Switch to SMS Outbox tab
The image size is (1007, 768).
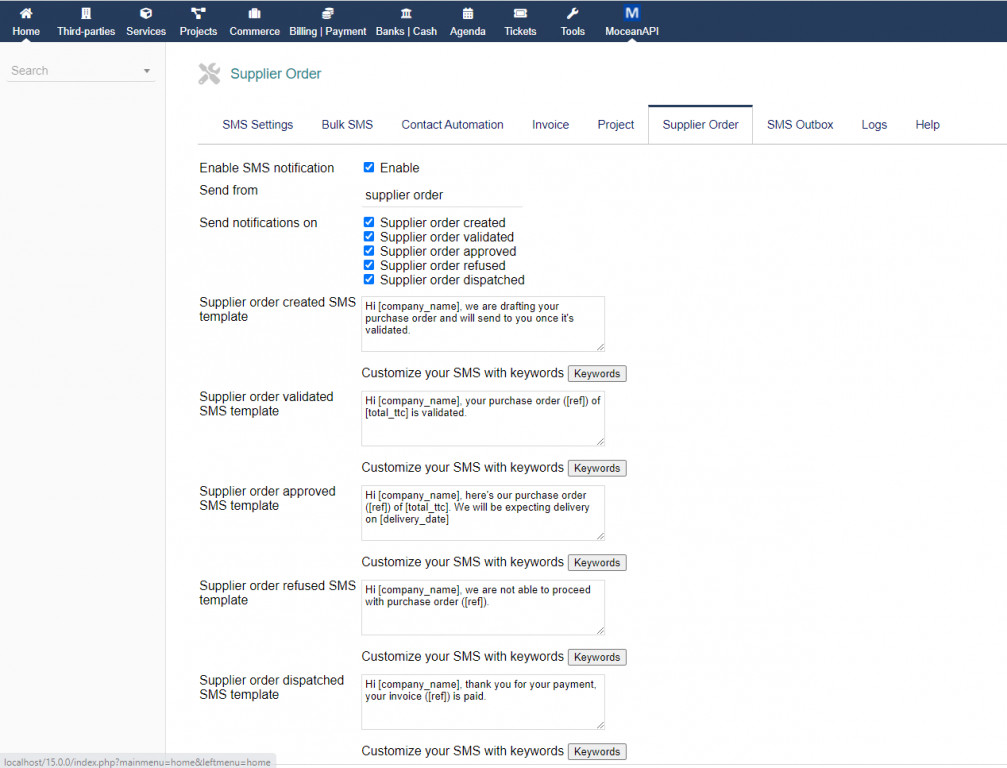tap(800, 125)
